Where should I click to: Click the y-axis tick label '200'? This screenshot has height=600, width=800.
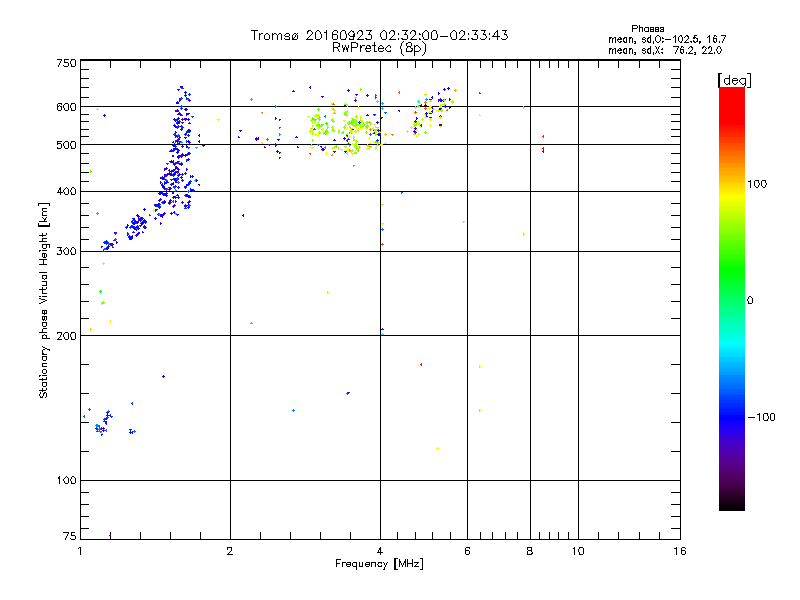66,336
